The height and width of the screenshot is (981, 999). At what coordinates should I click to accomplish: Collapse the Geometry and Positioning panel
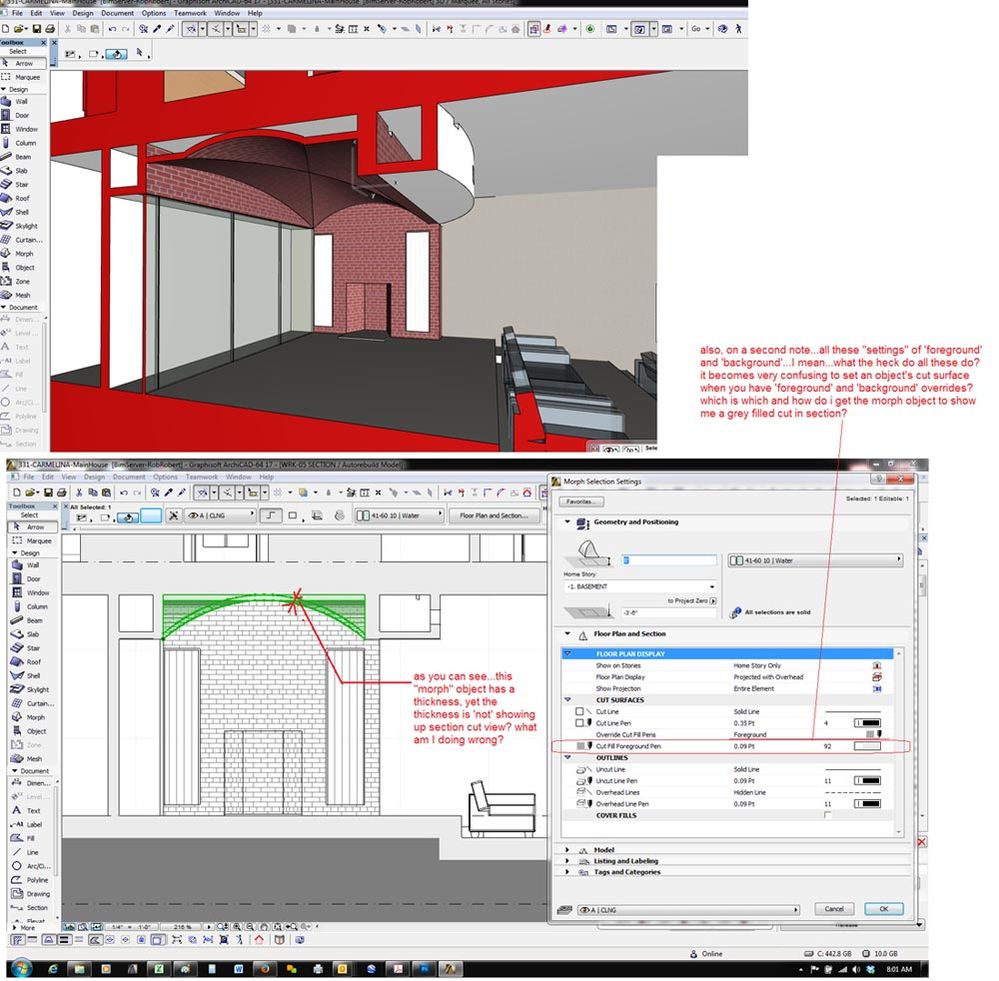pyautogui.click(x=567, y=522)
